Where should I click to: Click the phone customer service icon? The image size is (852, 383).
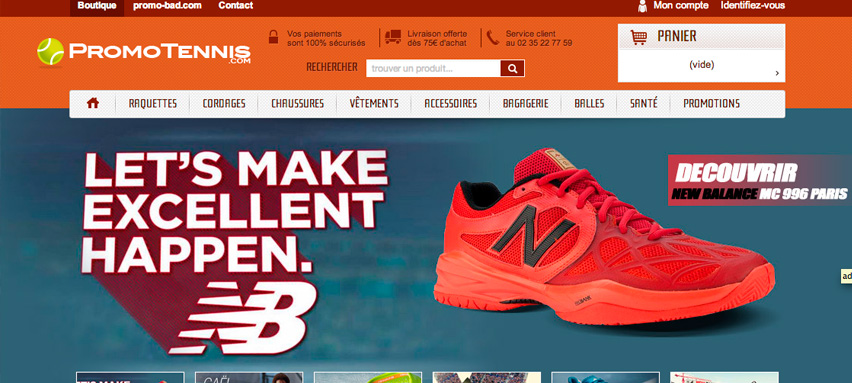492,37
